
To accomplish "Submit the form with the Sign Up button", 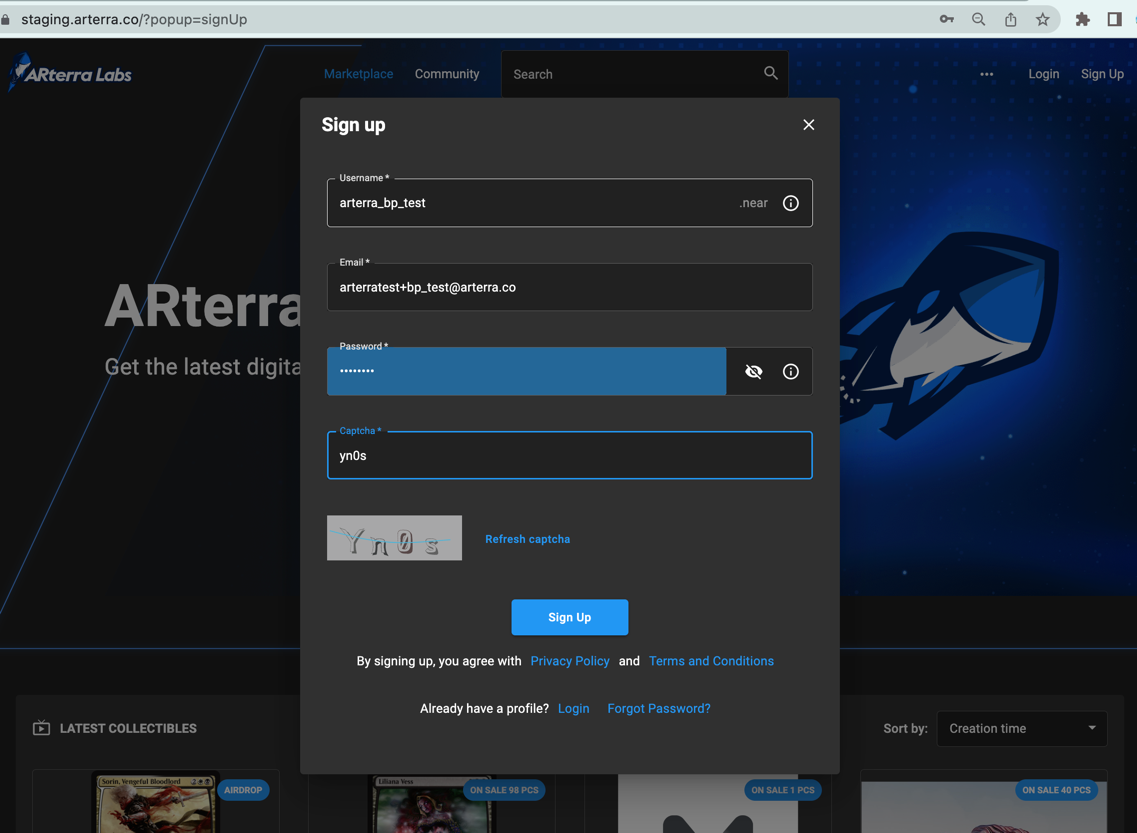I will pyautogui.click(x=569, y=617).
